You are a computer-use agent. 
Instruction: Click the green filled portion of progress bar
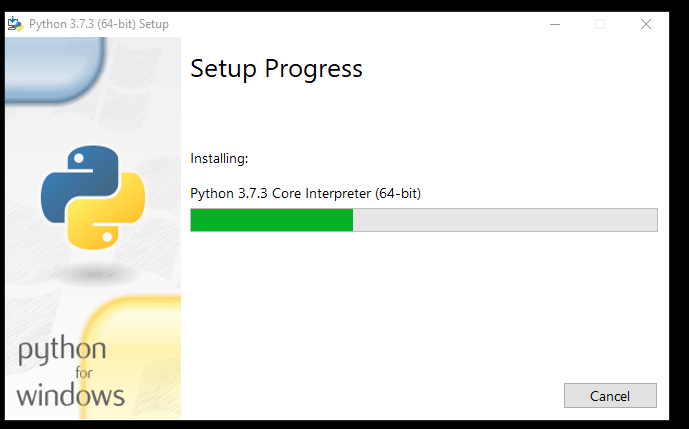tap(272, 220)
